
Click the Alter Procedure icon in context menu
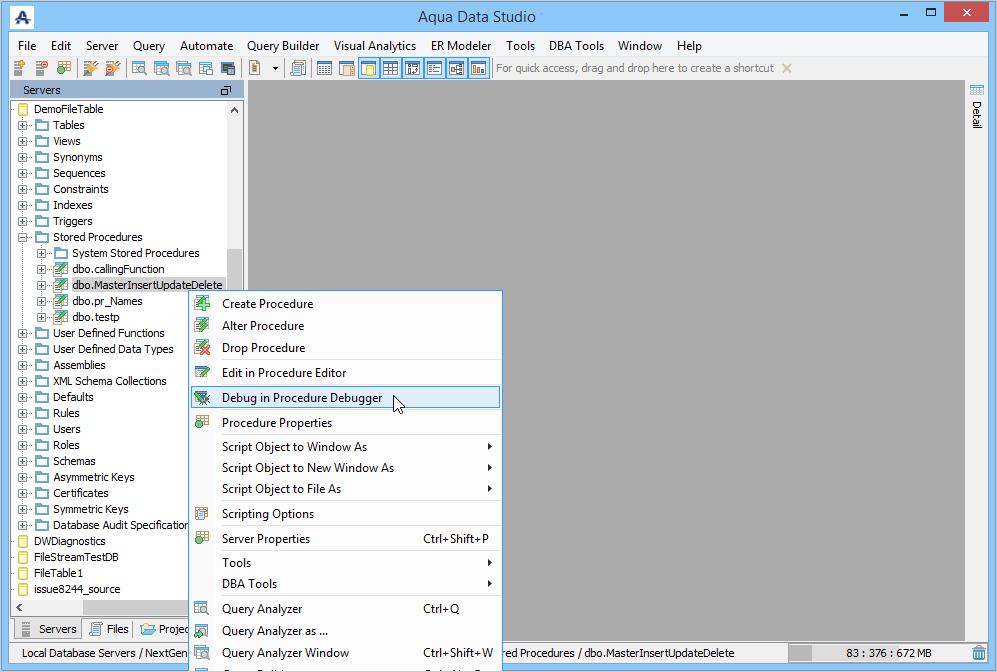202,326
